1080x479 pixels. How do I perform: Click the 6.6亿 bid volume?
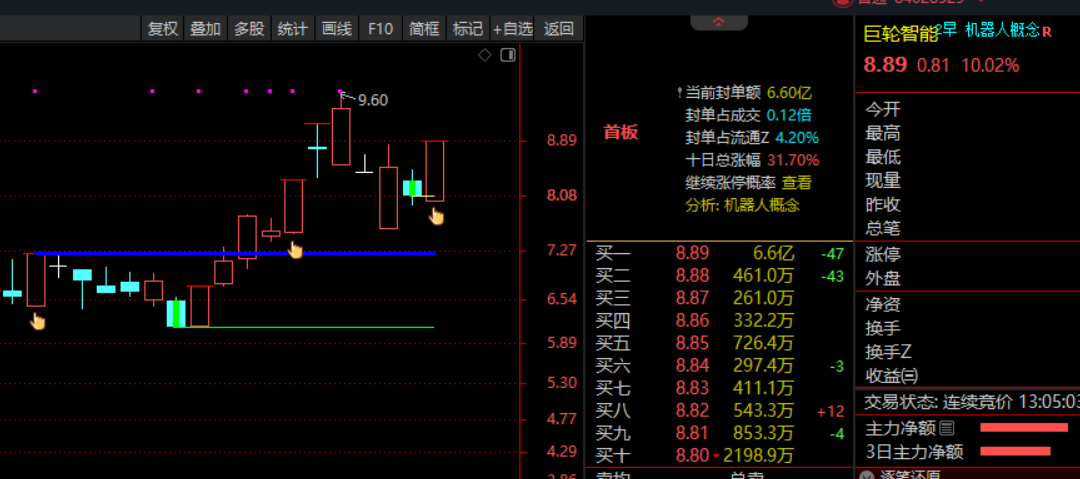(773, 253)
